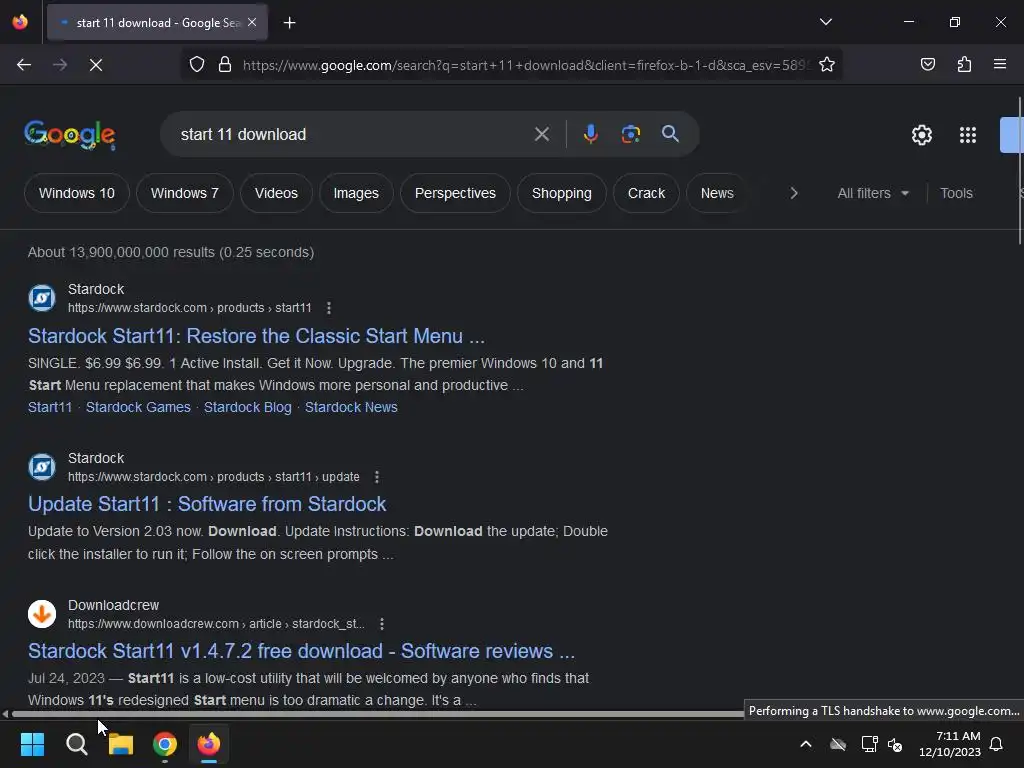Search by image with Google Lens

pyautogui.click(x=630, y=135)
